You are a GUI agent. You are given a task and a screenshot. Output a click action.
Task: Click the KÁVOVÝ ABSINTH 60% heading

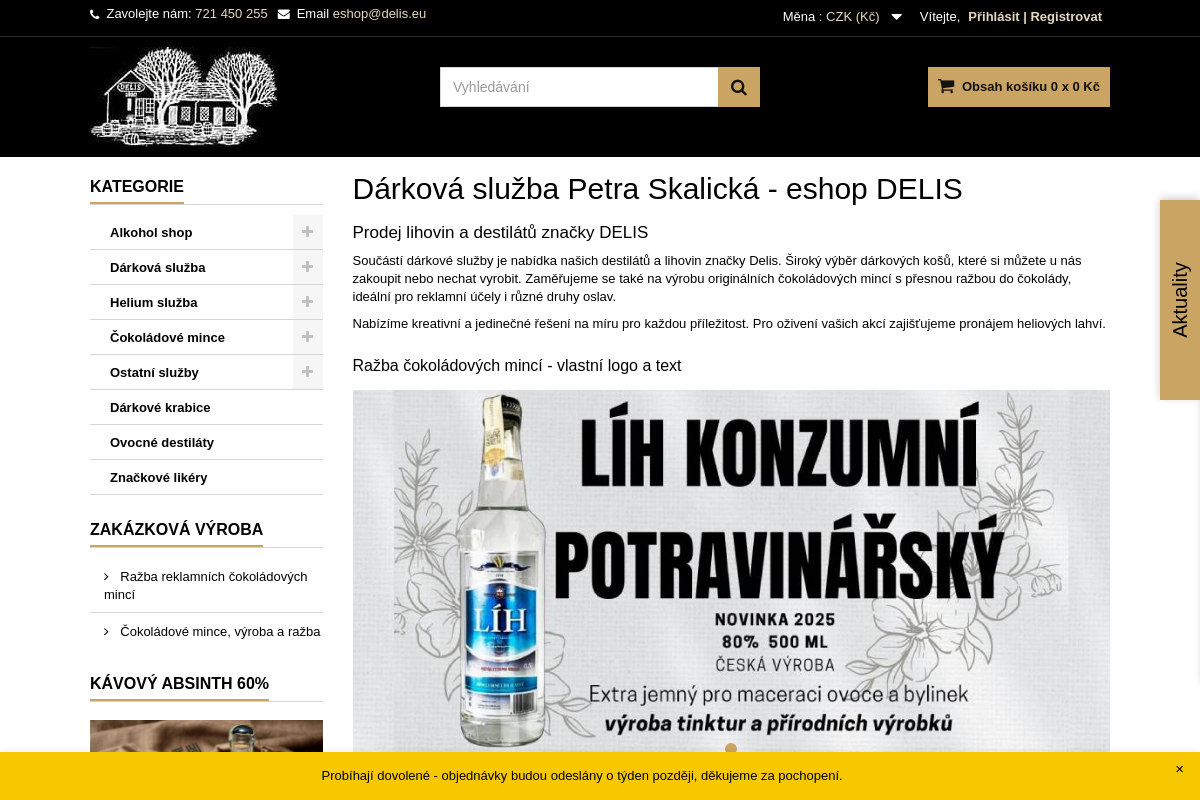[x=179, y=683]
